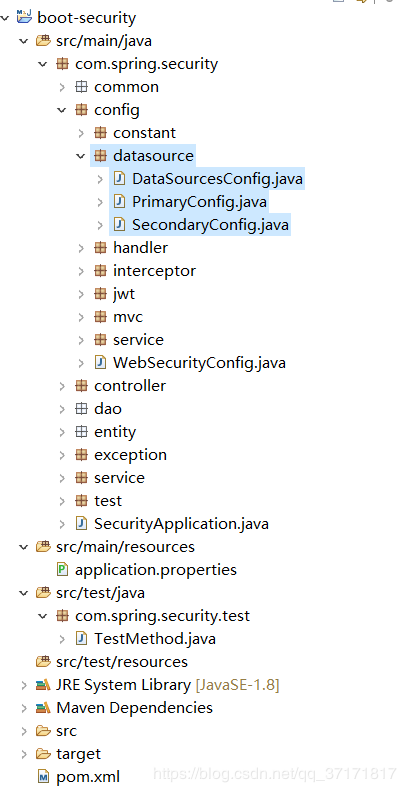Select PrimaryConfig.java in the tree
The width and height of the screenshot is (406, 792).
coord(199,202)
